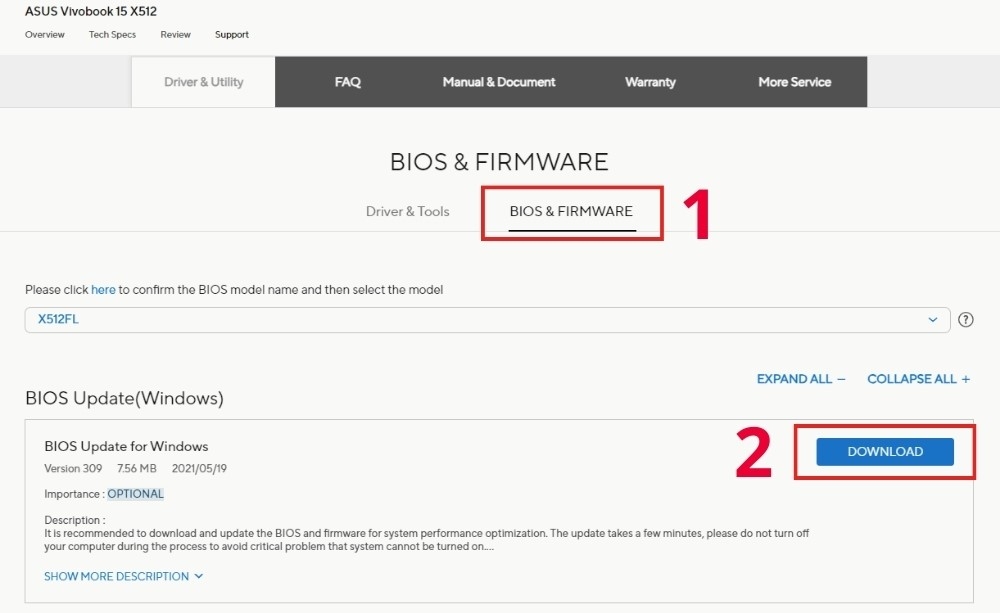Click the blue DOWNLOAD button
The height and width of the screenshot is (613, 1000).
point(885,452)
